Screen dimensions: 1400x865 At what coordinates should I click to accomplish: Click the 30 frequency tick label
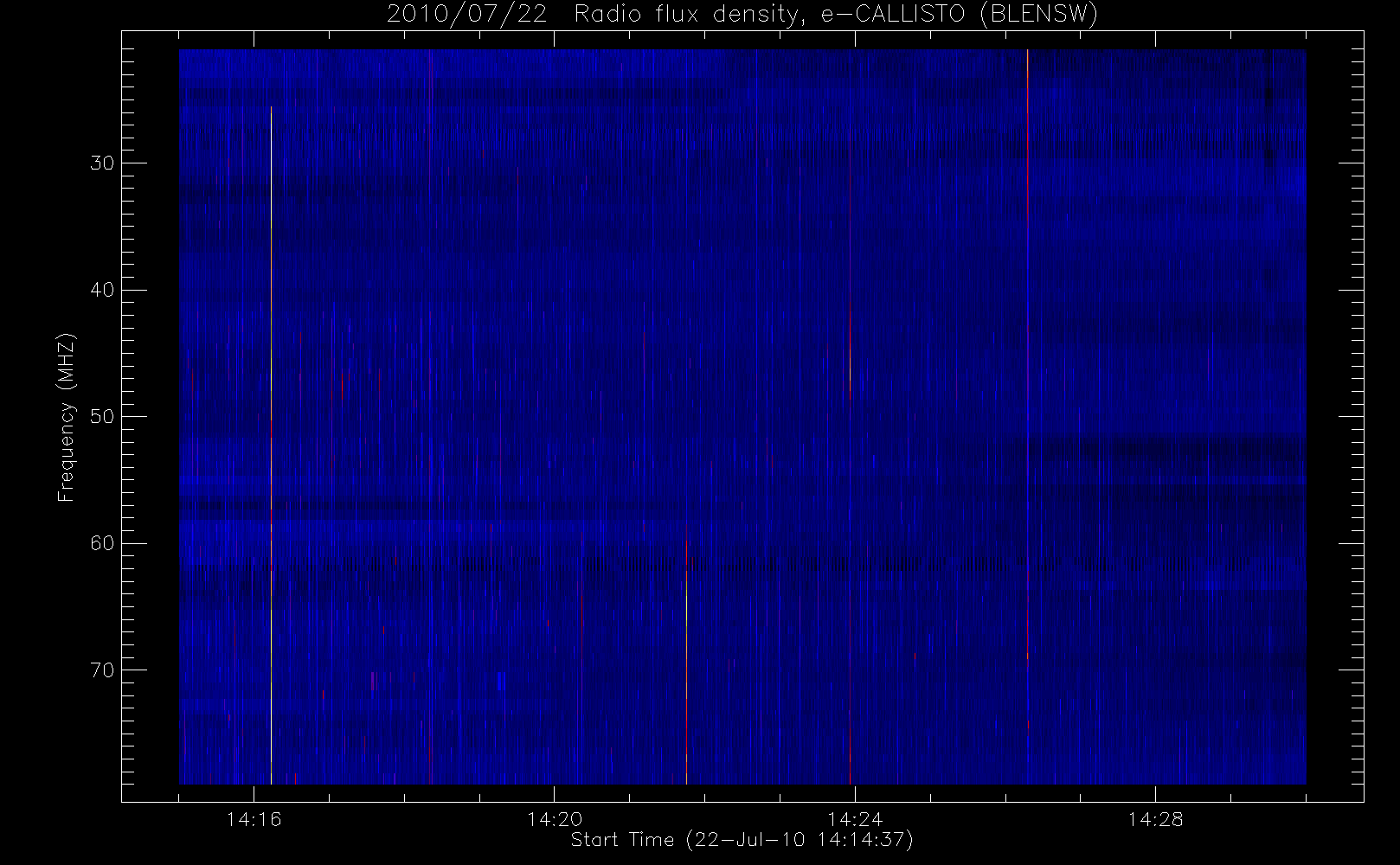tap(100, 163)
